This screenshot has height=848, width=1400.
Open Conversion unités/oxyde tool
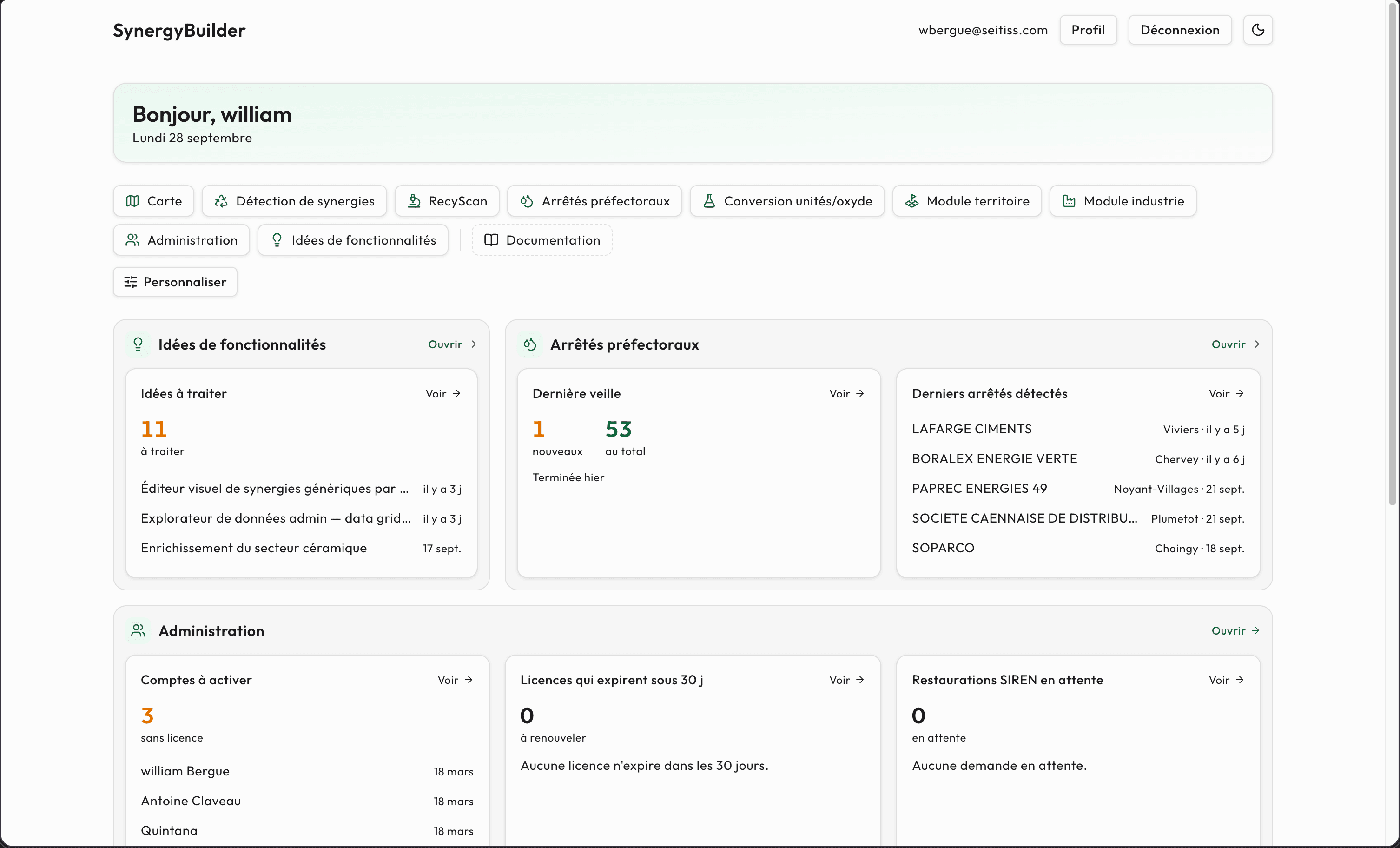click(787, 201)
